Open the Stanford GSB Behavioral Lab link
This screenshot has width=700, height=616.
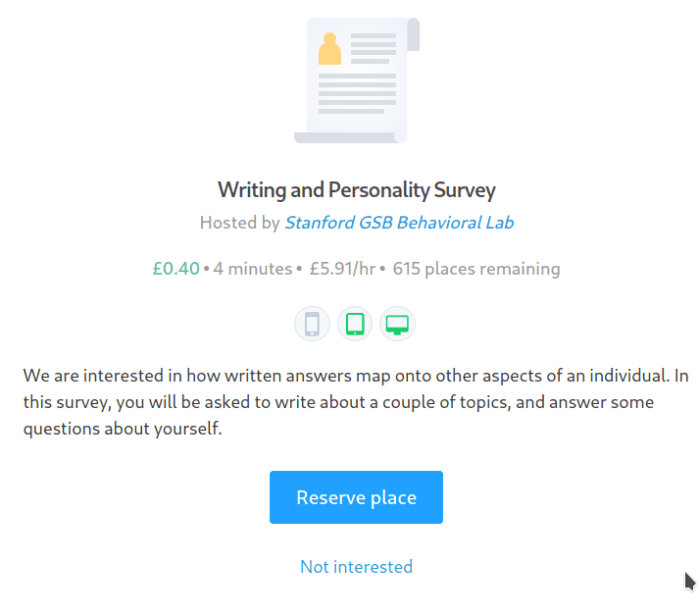point(399,223)
